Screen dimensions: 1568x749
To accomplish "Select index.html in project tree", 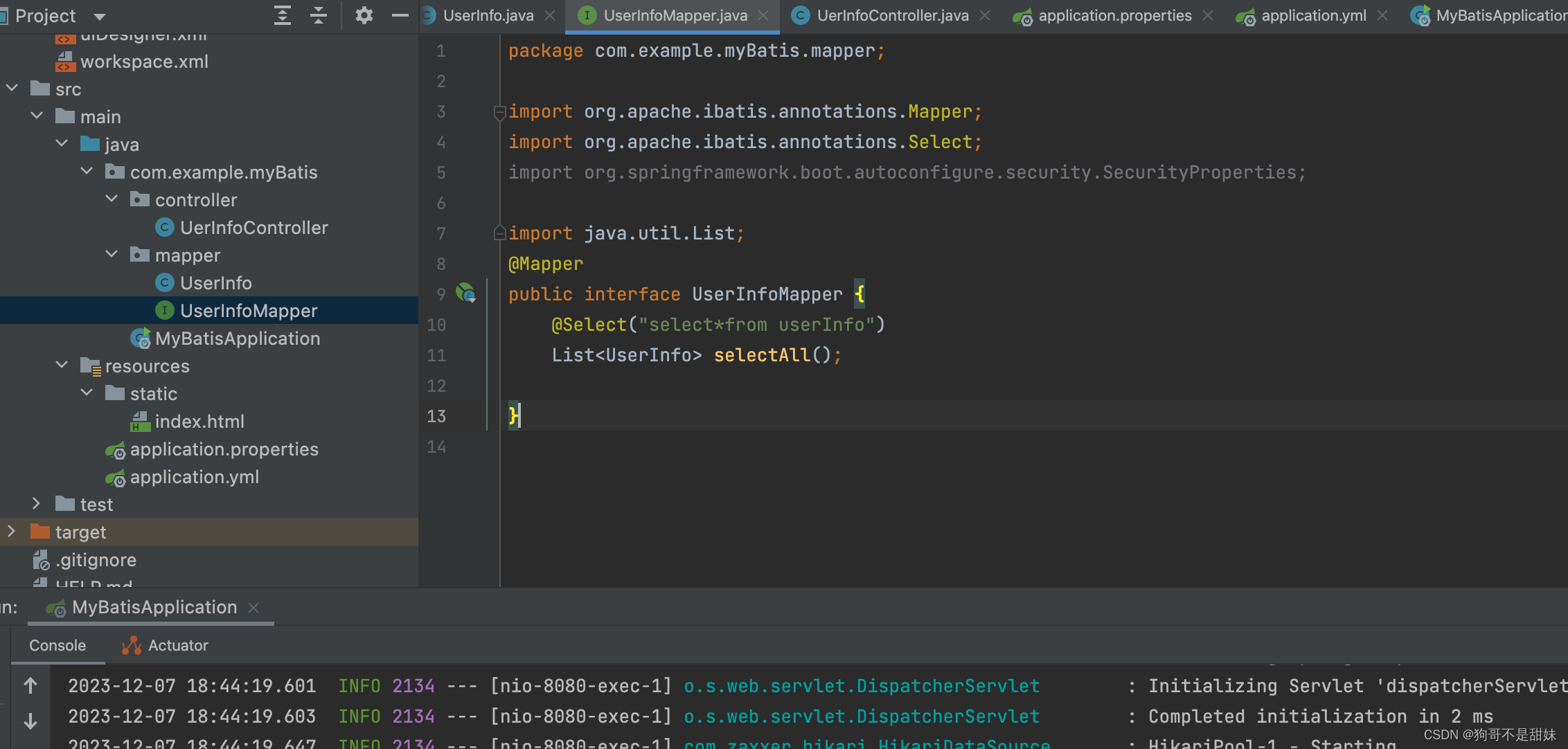I will pyautogui.click(x=199, y=422).
